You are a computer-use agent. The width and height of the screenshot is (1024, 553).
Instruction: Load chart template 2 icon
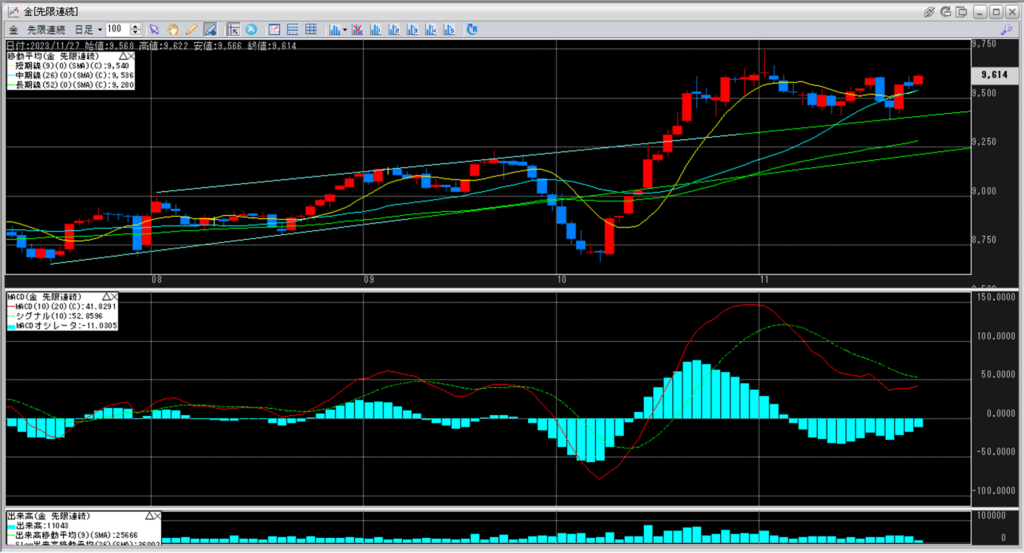point(394,29)
